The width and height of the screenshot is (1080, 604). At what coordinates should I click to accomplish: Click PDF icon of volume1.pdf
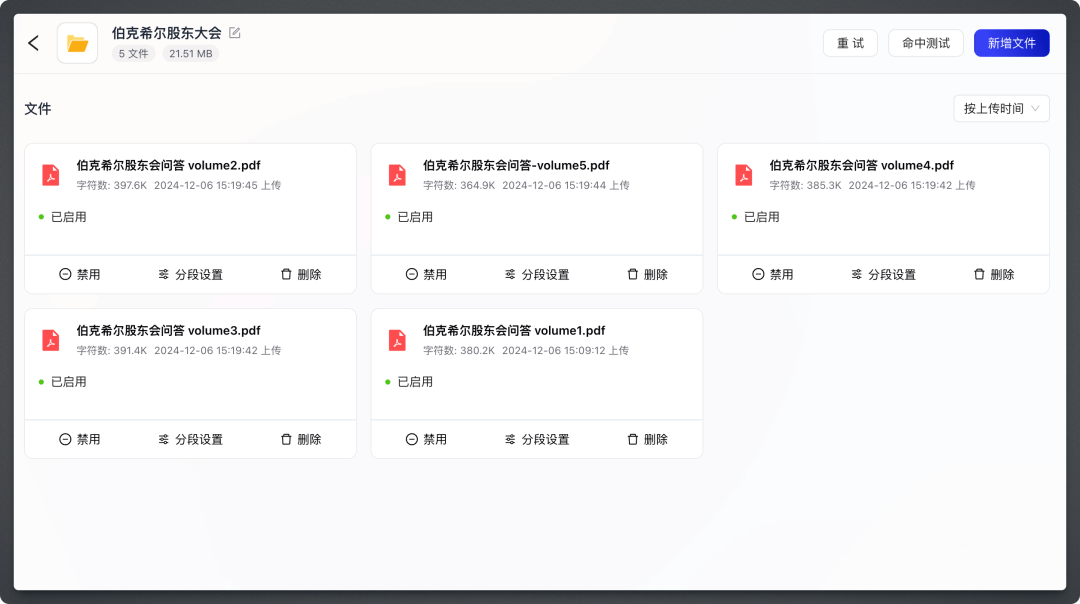click(x=397, y=340)
